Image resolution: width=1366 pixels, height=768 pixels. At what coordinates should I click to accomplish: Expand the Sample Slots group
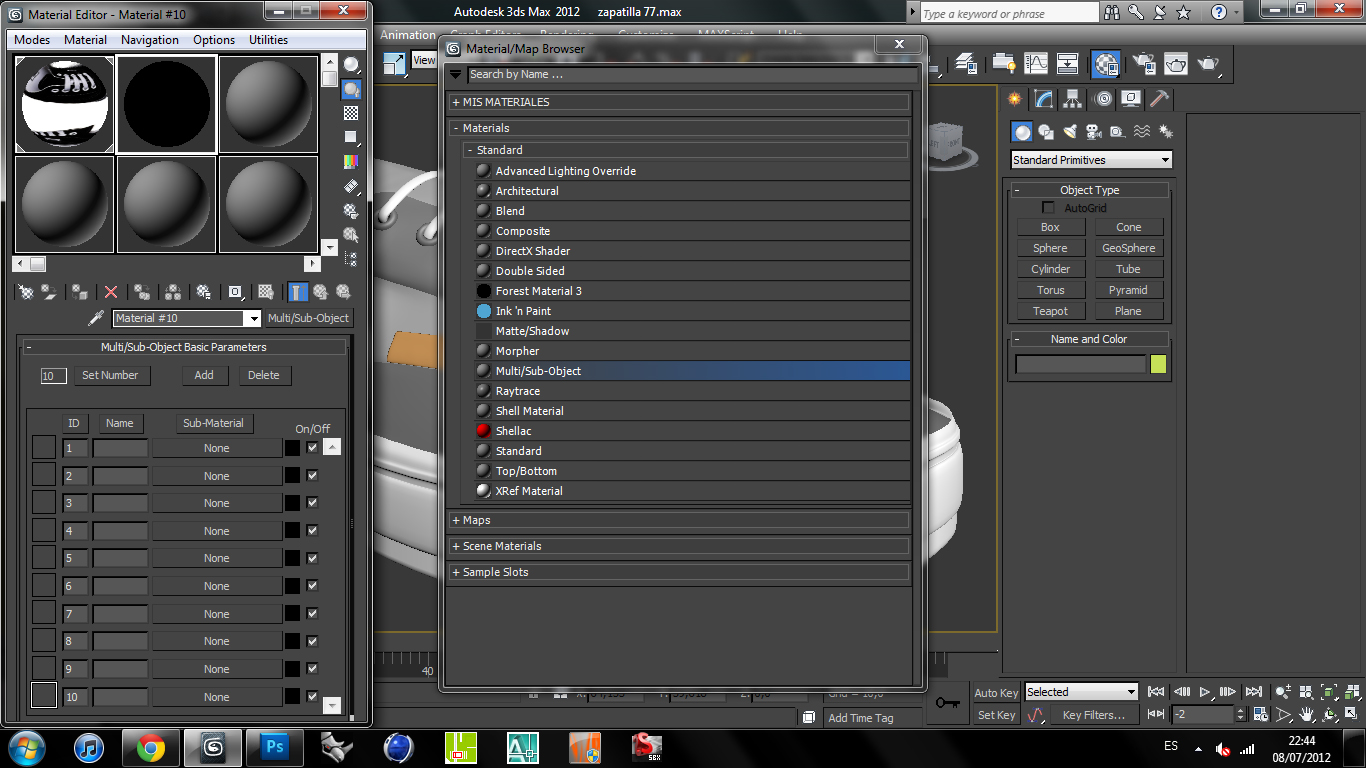point(680,572)
